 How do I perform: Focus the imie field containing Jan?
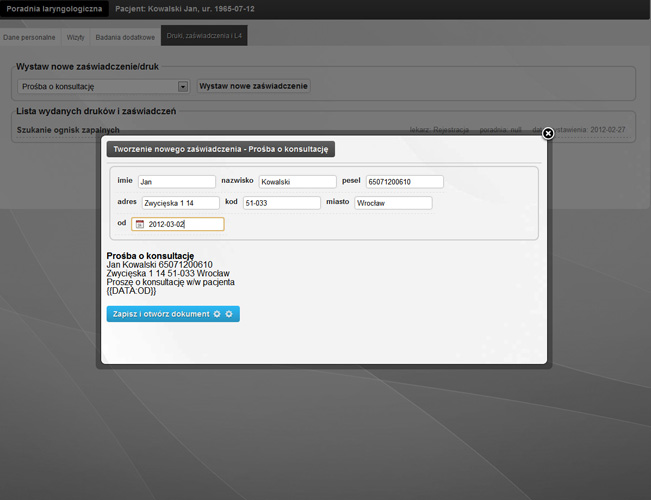pyautogui.click(x=177, y=181)
